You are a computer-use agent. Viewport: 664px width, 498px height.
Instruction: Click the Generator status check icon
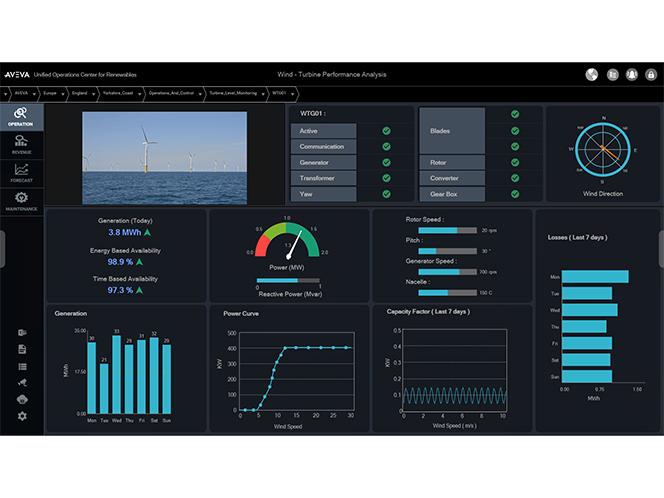pyautogui.click(x=386, y=162)
